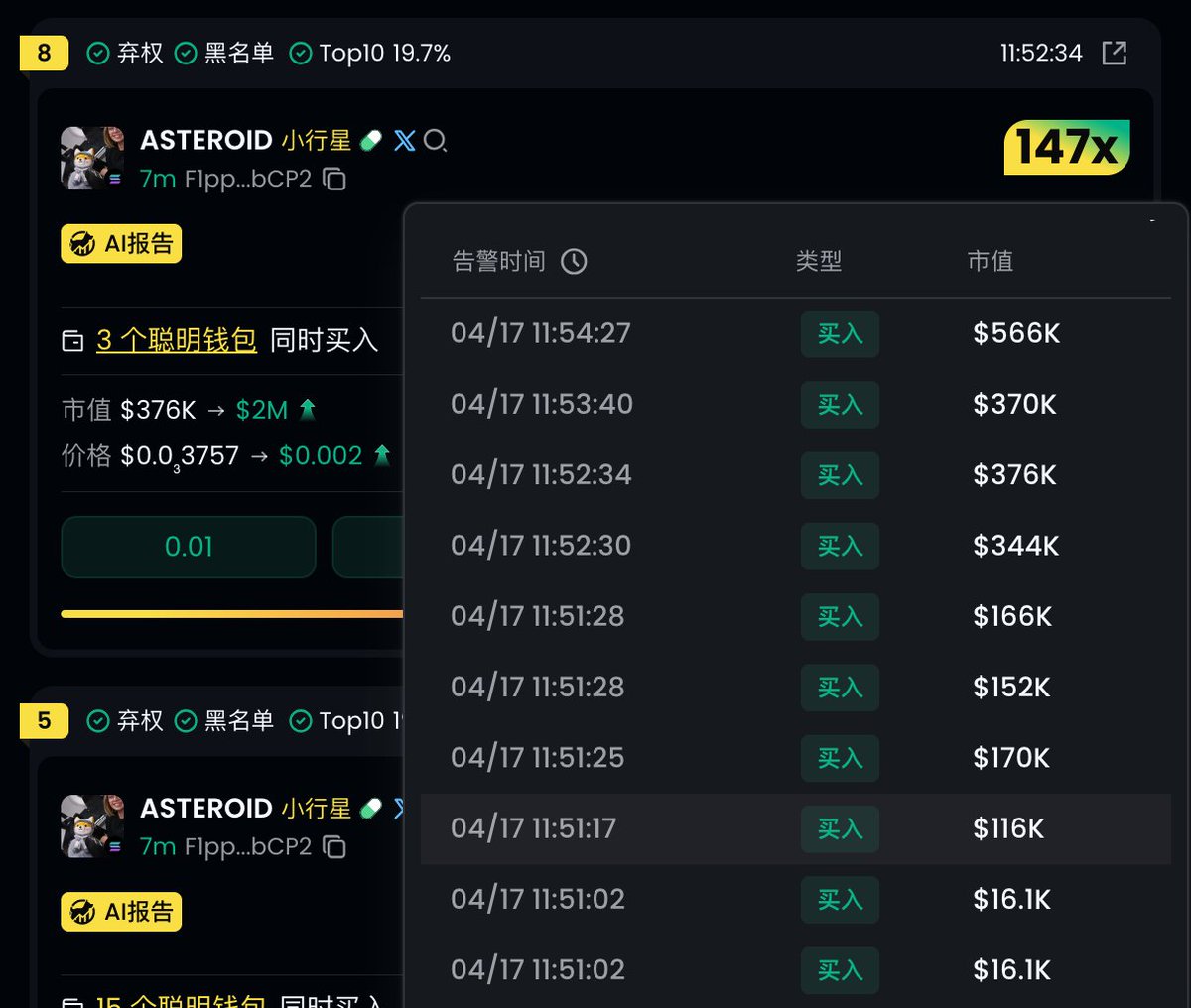Click the pill icon in second ASTEROID card
The image size is (1191, 1008).
click(x=371, y=809)
